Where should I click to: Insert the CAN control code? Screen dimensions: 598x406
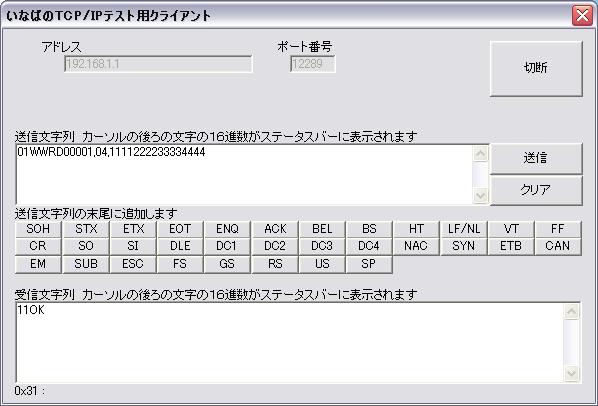558,246
